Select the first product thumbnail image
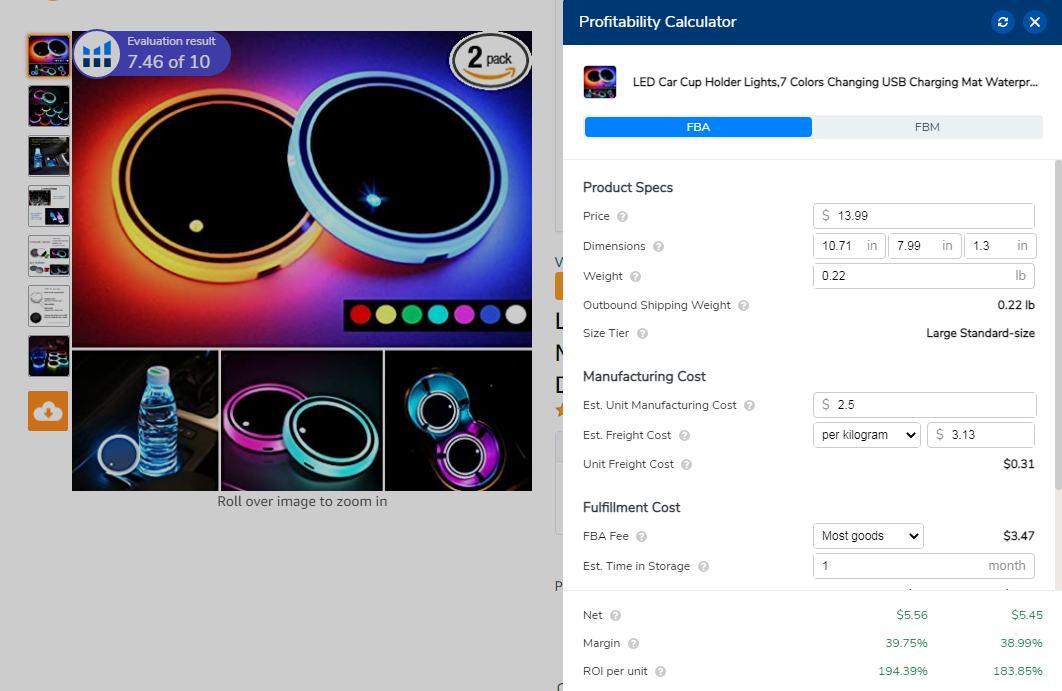The width and height of the screenshot is (1062, 691). click(x=48, y=56)
